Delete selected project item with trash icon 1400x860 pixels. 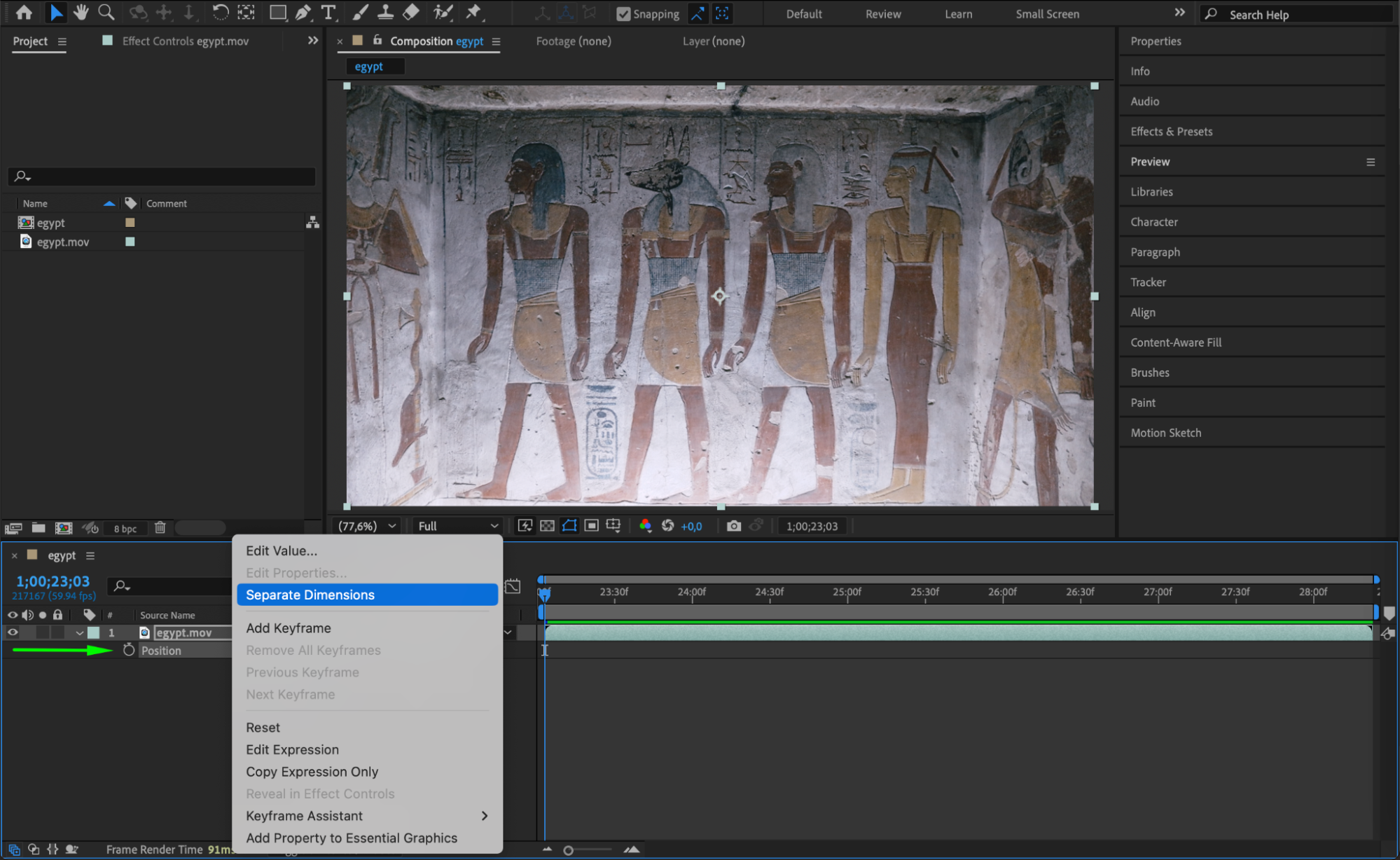(160, 527)
